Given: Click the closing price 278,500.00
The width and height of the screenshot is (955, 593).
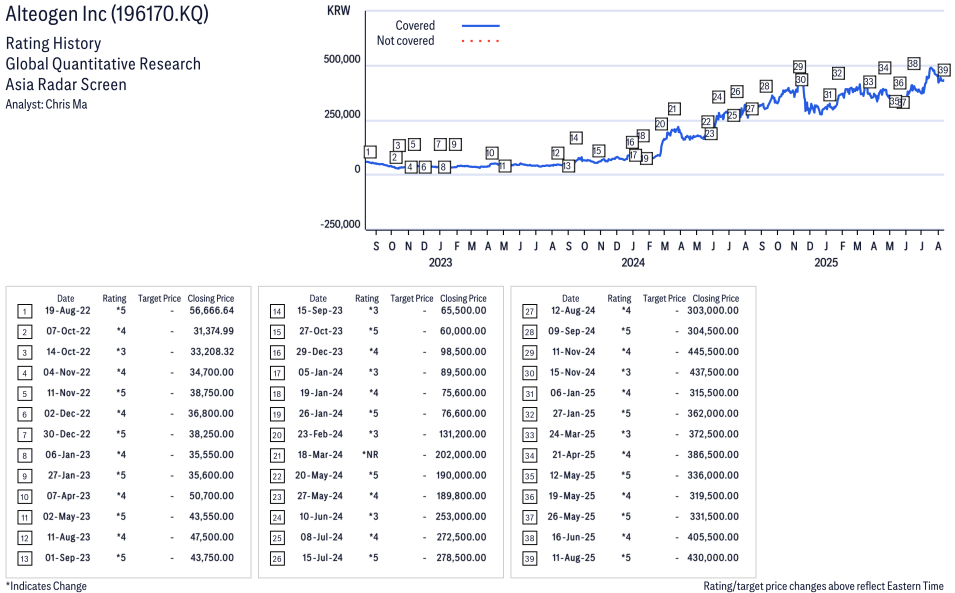Looking at the screenshot, I should [461, 558].
